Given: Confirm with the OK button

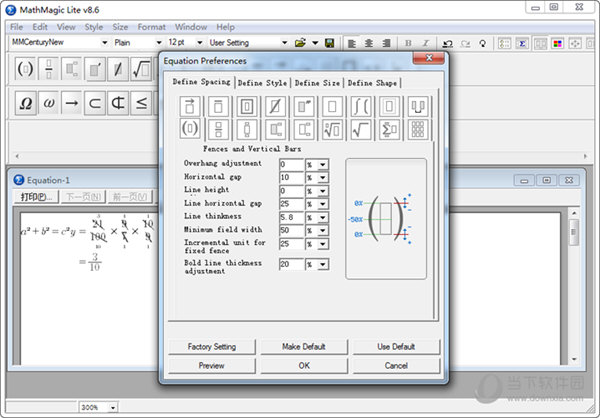Looking at the screenshot, I should tap(304, 366).
